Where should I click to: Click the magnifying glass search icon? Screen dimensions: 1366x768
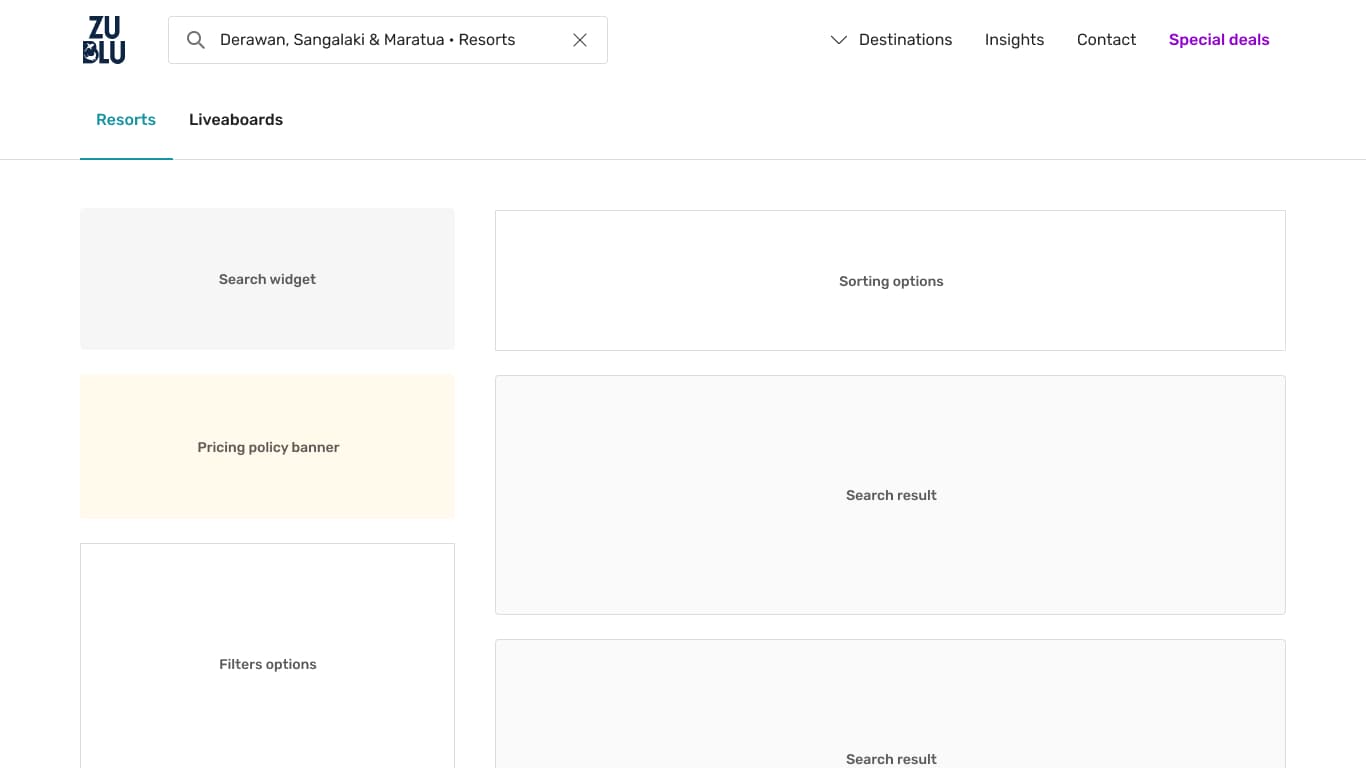pyautogui.click(x=196, y=40)
